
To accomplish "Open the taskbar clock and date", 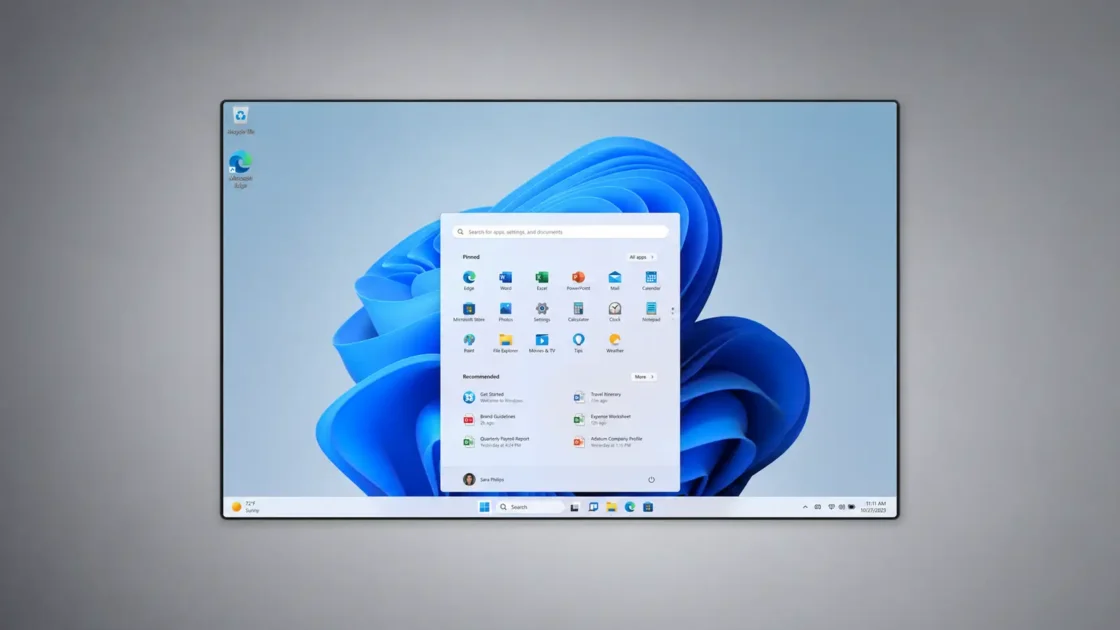I will [x=874, y=507].
